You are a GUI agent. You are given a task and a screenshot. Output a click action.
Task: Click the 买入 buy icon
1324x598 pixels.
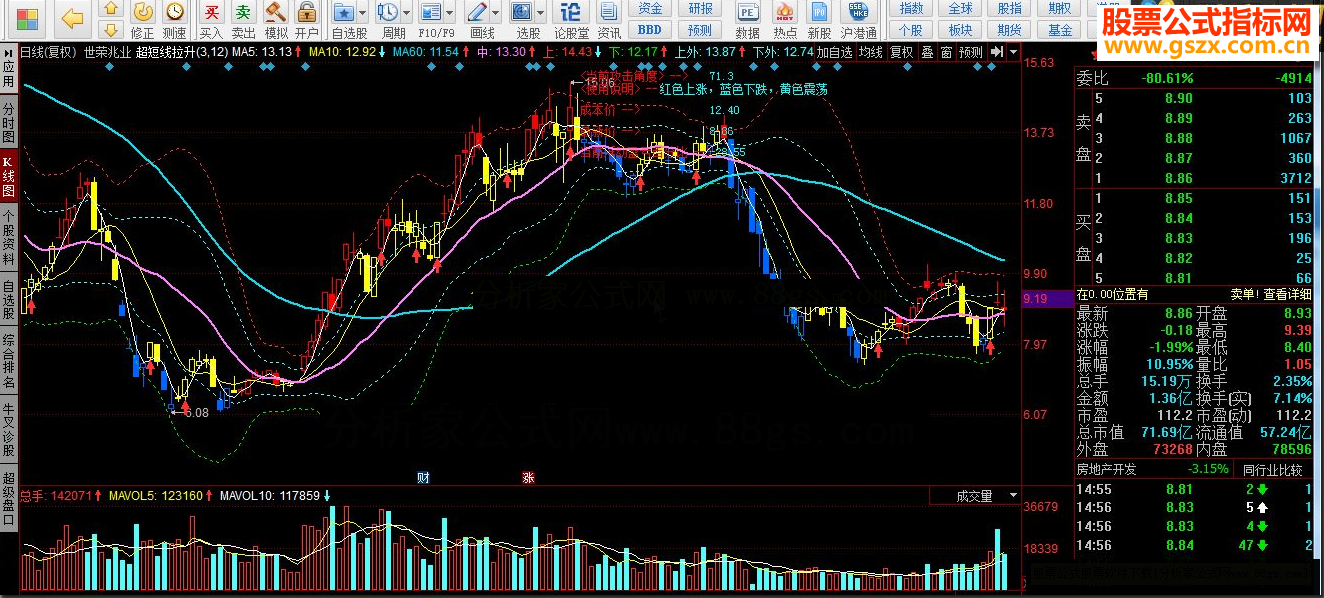tap(211, 12)
